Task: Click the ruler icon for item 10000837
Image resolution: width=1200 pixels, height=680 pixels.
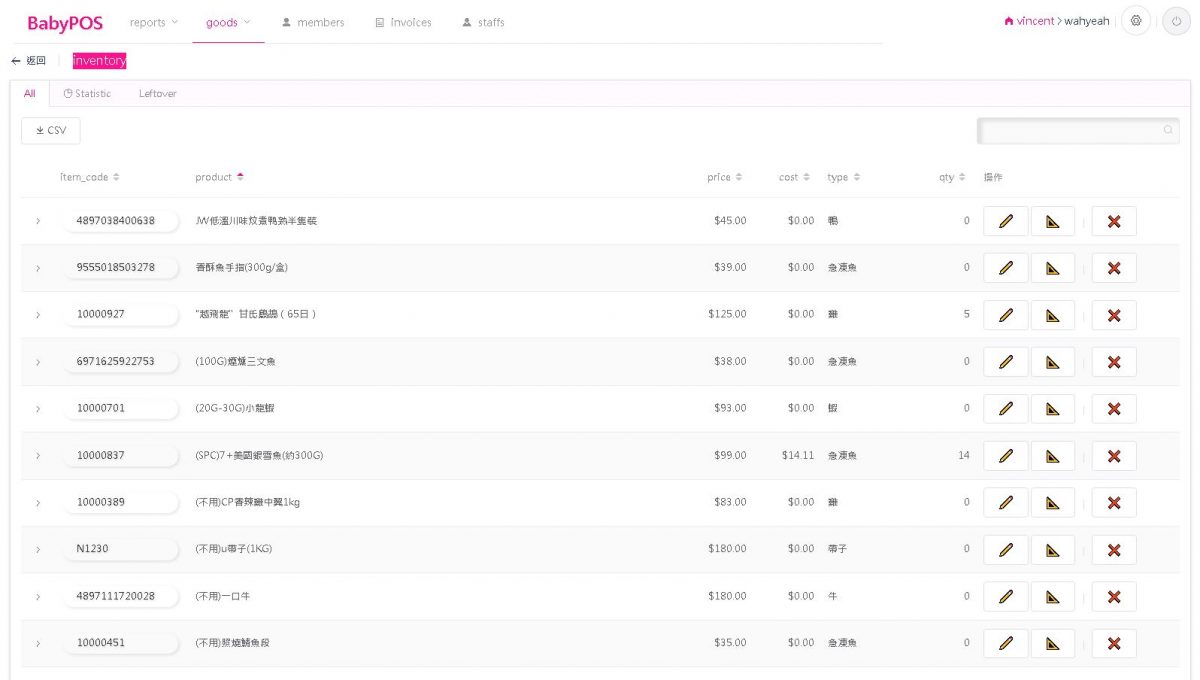Action: [1052, 456]
